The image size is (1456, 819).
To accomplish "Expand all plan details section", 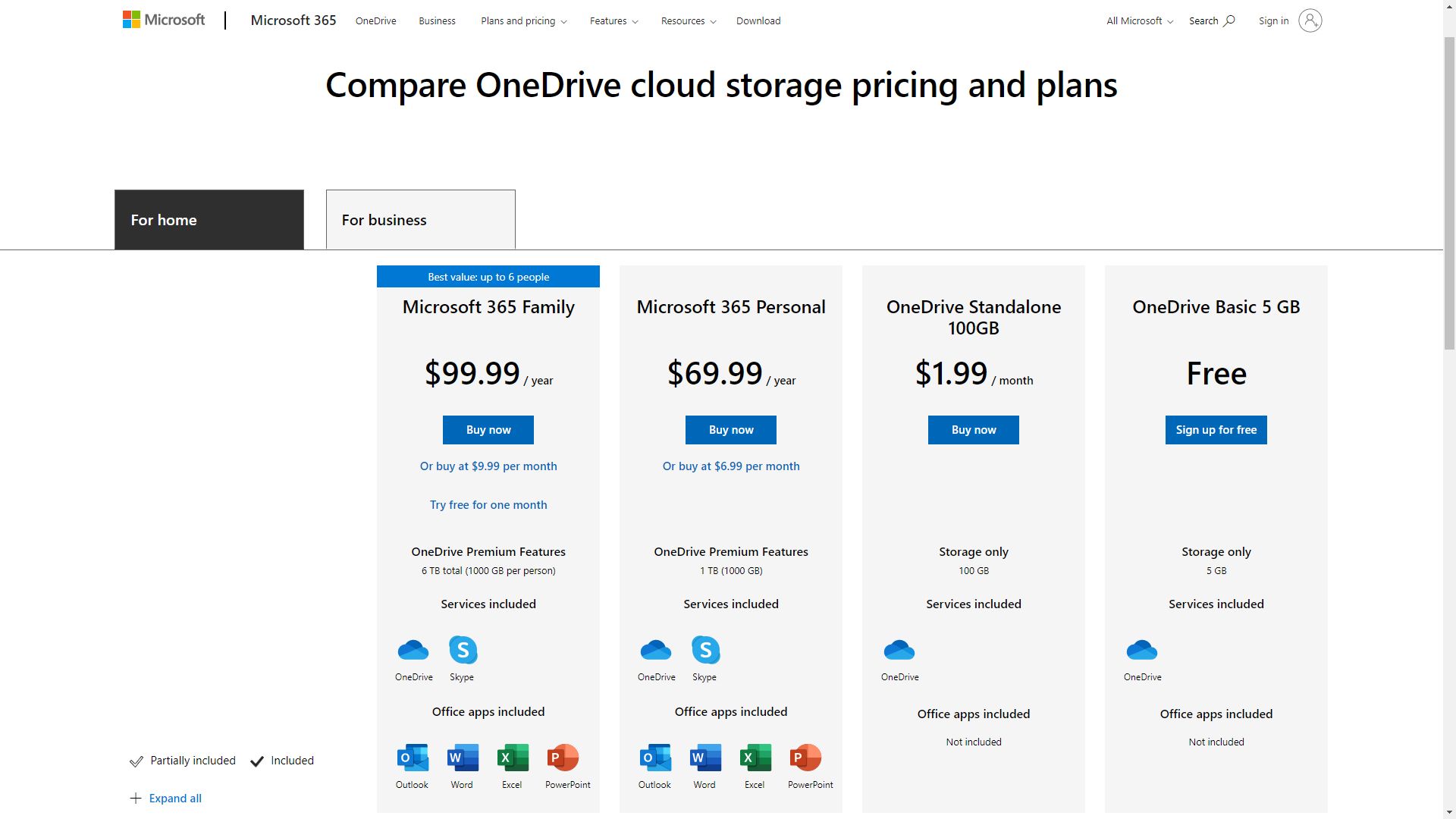I will (x=165, y=797).
